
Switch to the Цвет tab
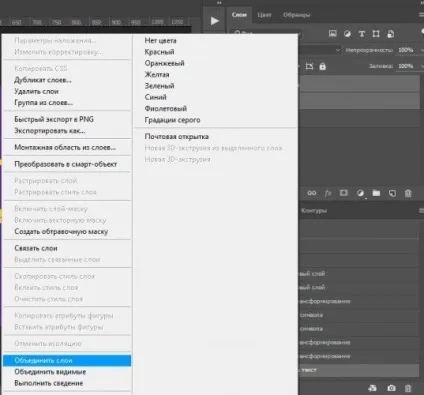click(x=264, y=15)
